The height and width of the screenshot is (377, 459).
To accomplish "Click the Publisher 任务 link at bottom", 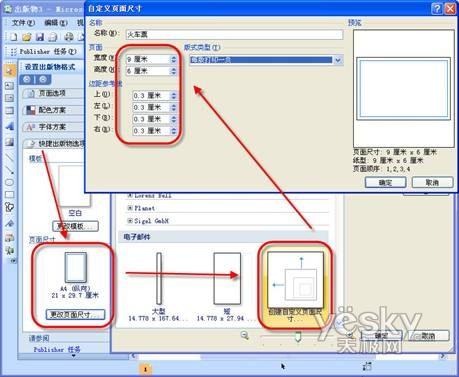I will click(x=57, y=349).
